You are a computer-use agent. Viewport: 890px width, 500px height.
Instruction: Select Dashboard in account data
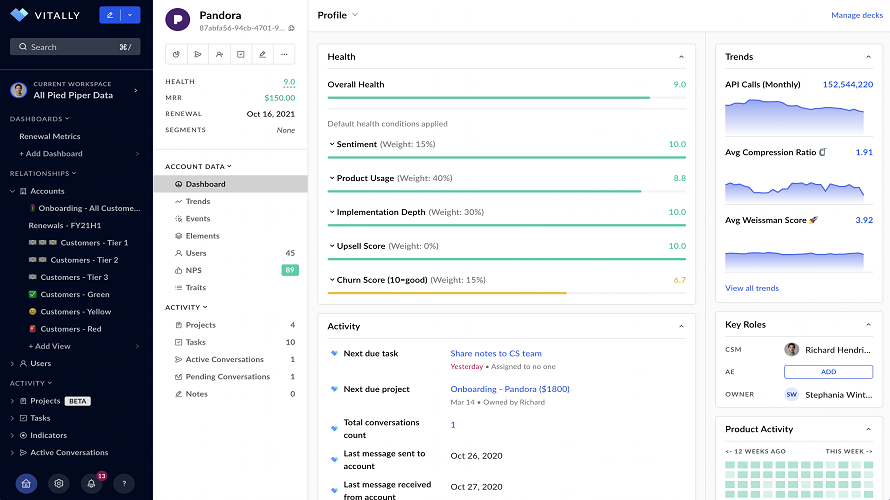(231, 184)
